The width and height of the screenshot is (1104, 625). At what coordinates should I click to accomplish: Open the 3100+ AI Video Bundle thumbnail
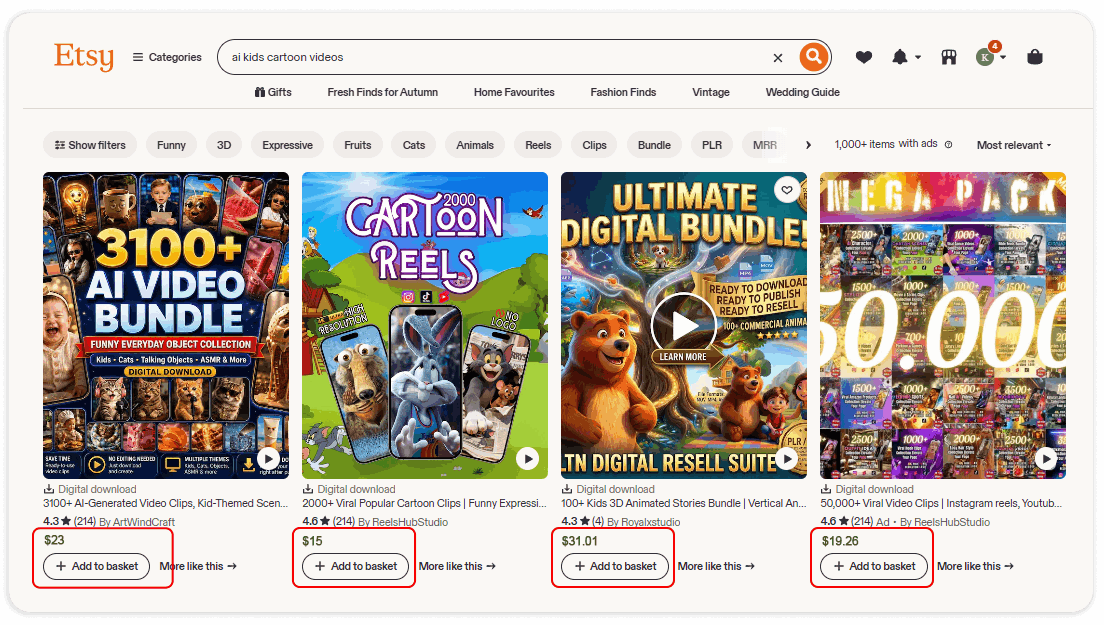pyautogui.click(x=166, y=325)
